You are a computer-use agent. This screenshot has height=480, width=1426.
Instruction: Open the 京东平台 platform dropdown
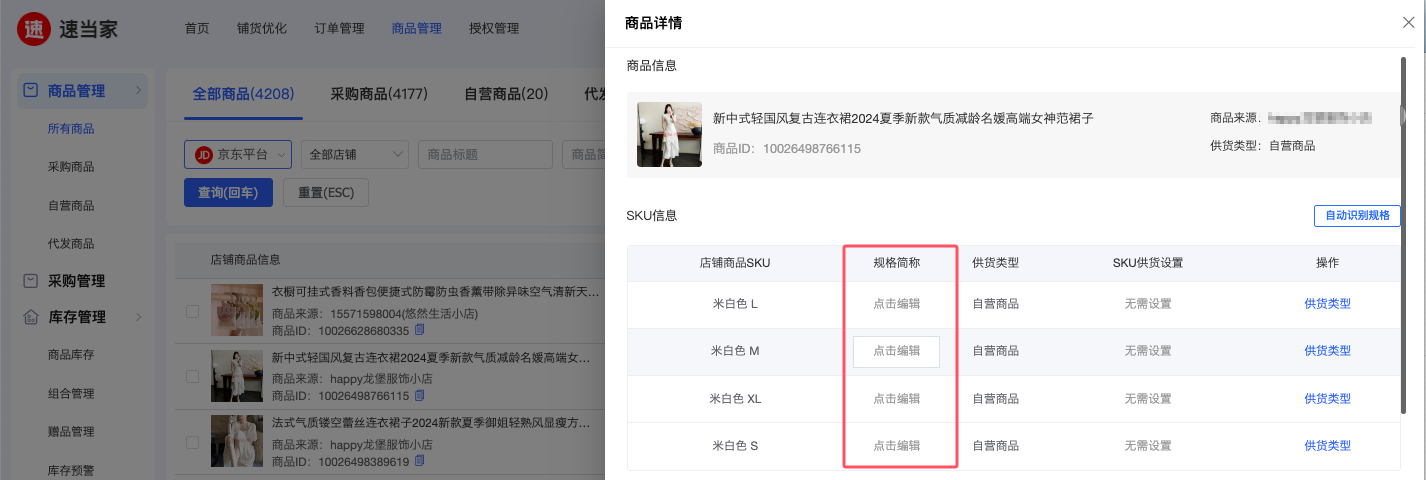pos(237,154)
